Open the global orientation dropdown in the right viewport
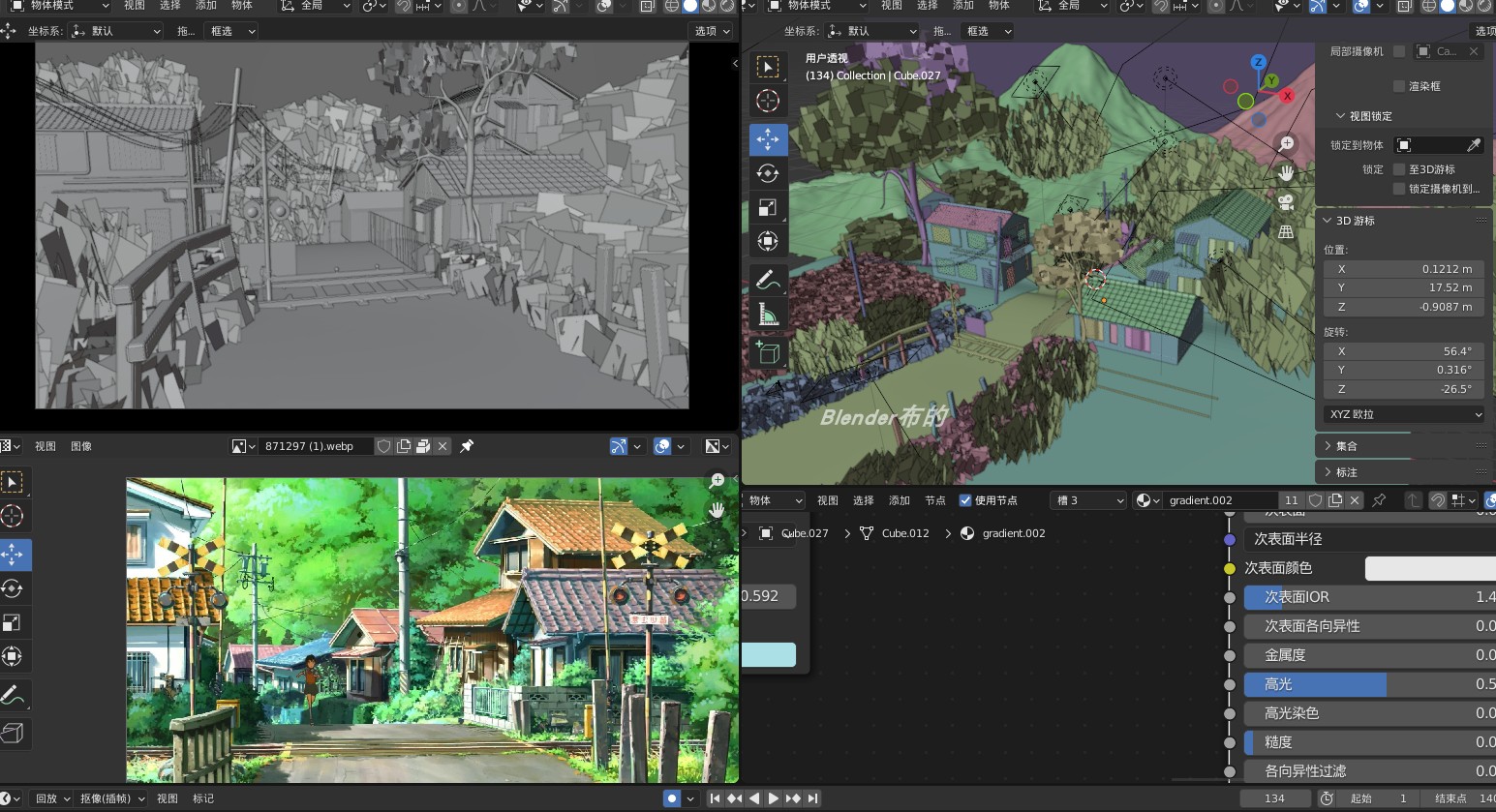1496x812 pixels. tap(1071, 6)
